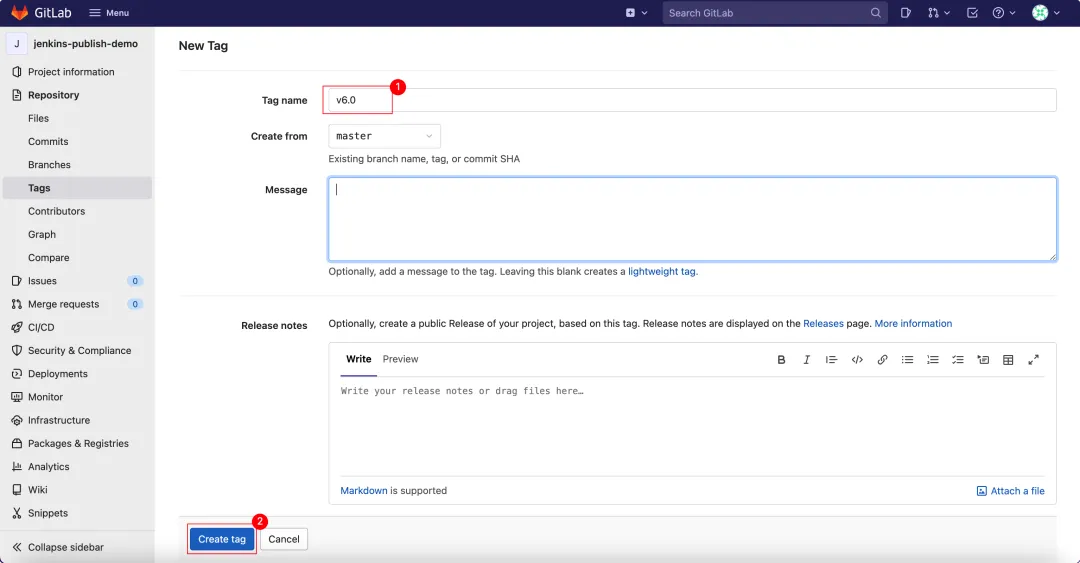The height and width of the screenshot is (563, 1080).
Task: Open Files under Repository
Action: tap(39, 119)
